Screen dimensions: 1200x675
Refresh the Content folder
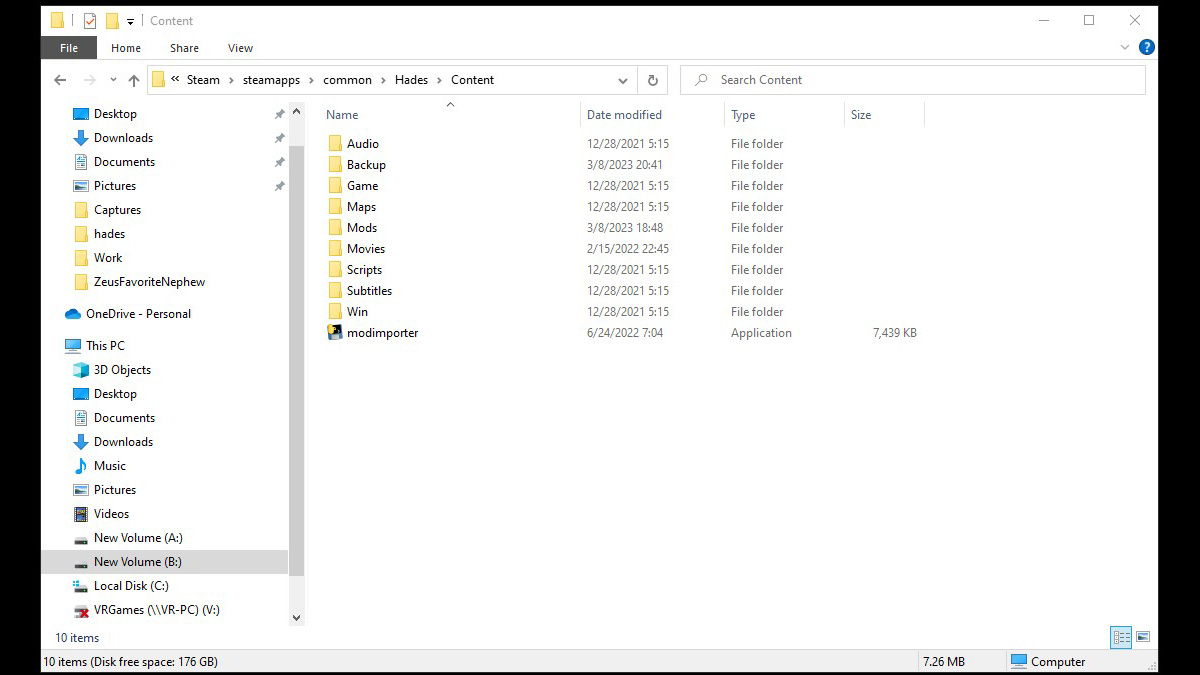point(652,80)
